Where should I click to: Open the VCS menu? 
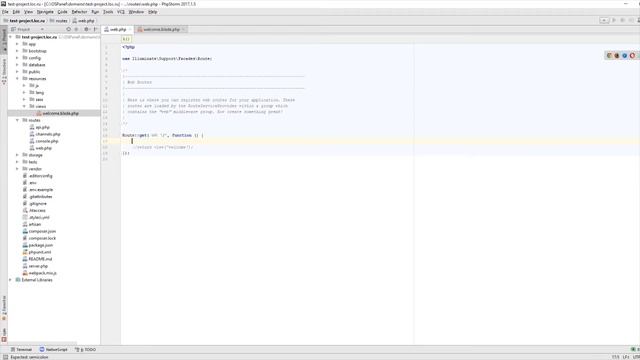click(121, 12)
